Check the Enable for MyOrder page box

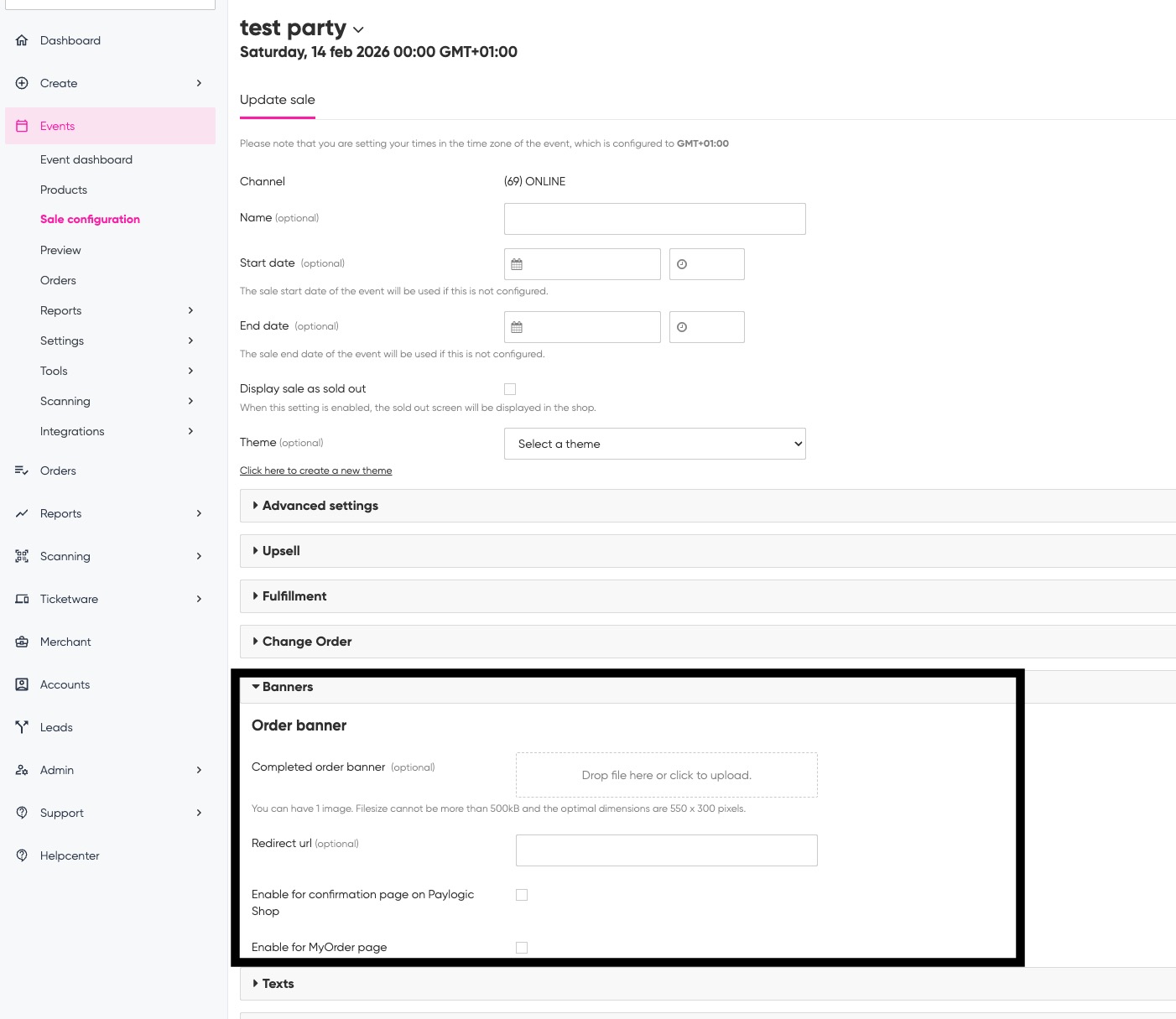(x=522, y=948)
